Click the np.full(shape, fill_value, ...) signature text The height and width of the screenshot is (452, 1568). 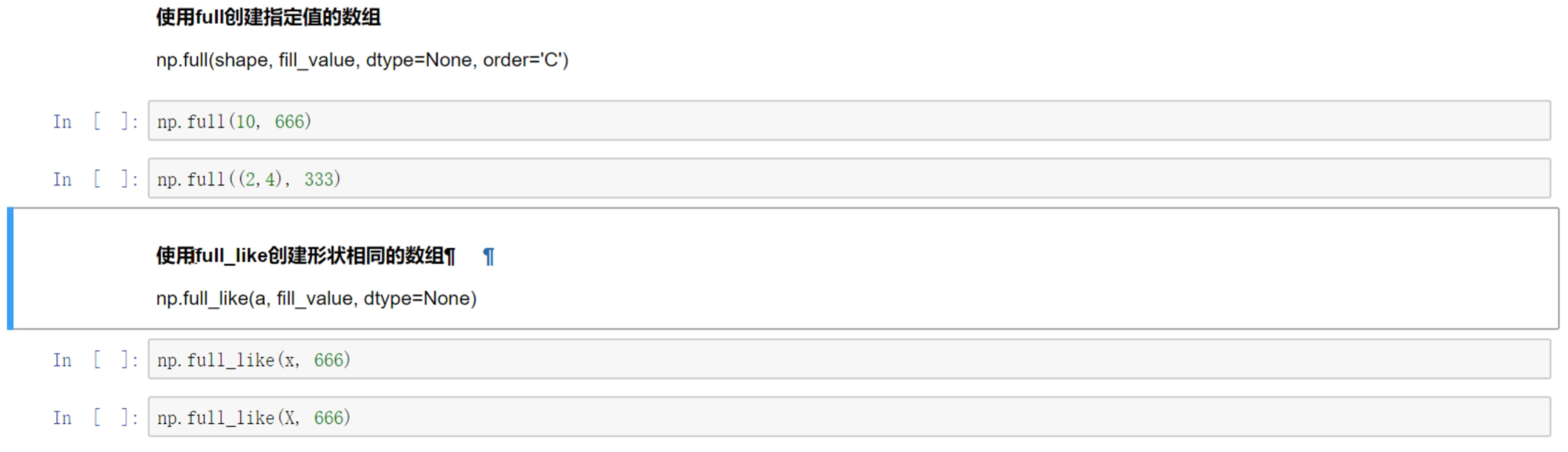point(362,61)
